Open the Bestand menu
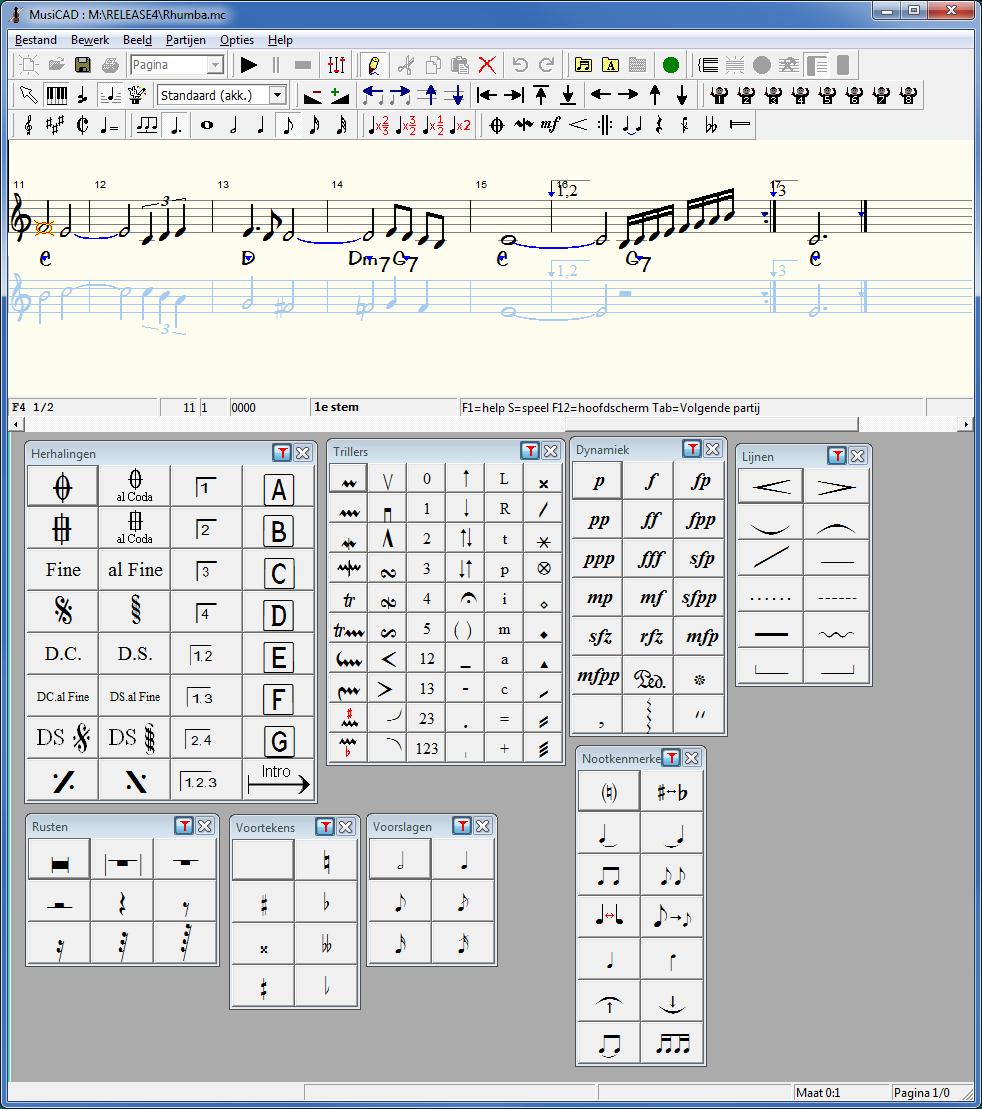This screenshot has height=1109, width=982. coord(35,40)
